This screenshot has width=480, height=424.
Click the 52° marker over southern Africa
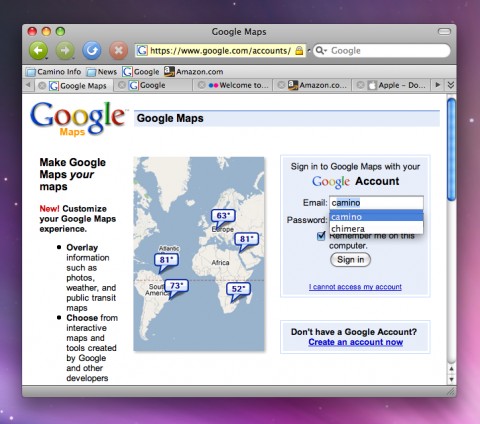pyautogui.click(x=238, y=291)
